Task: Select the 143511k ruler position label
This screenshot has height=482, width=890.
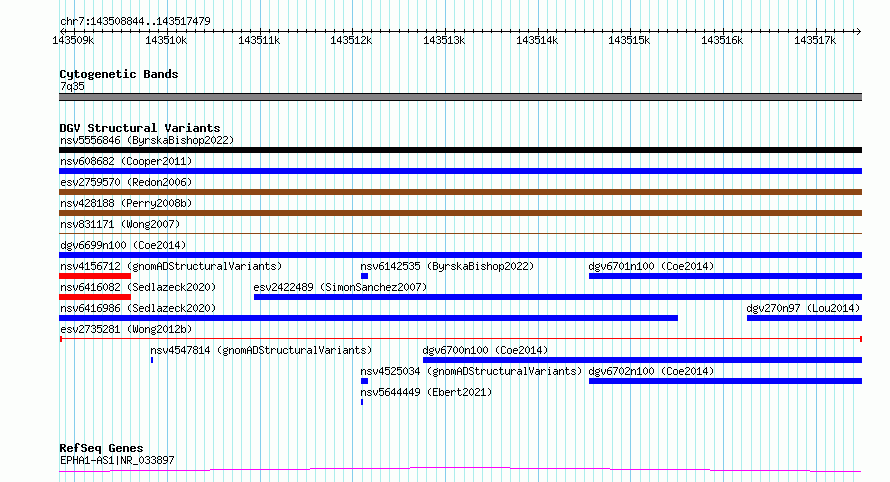Action: pyautogui.click(x=259, y=40)
